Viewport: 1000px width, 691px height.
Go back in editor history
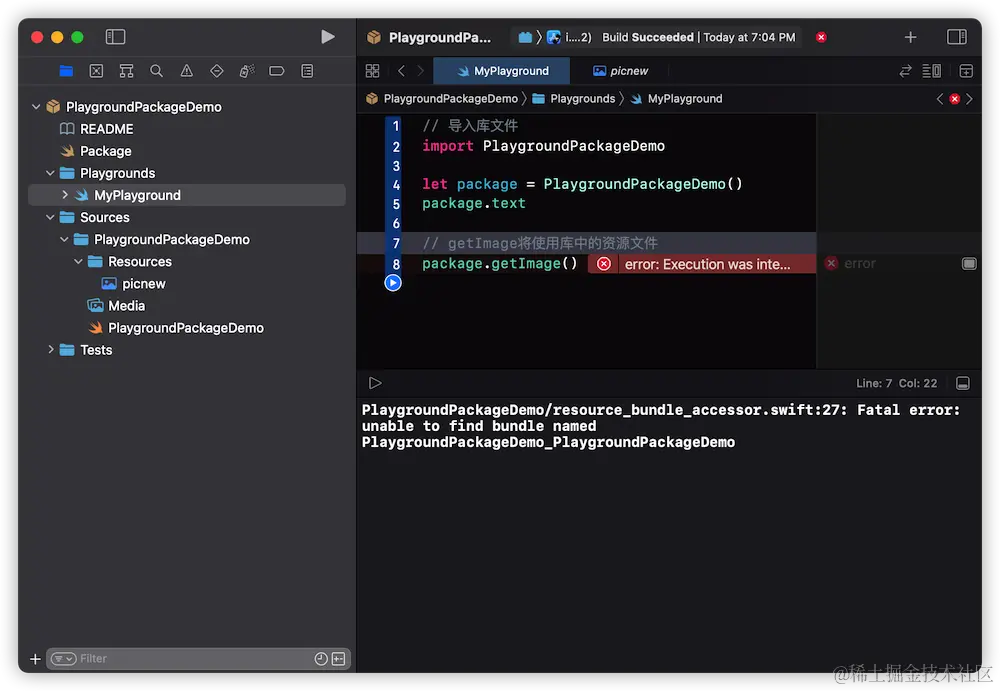coord(401,71)
